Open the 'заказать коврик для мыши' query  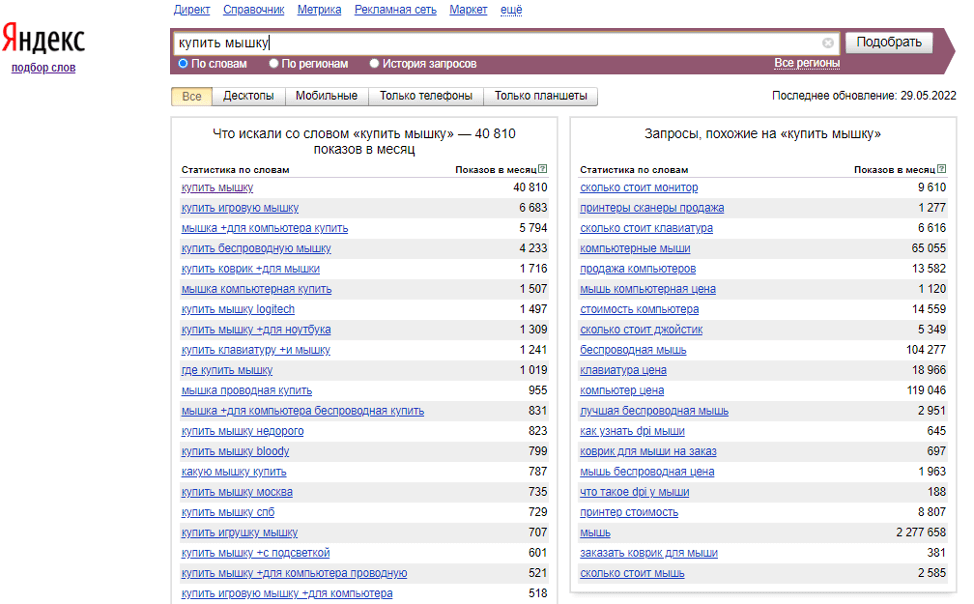point(649,553)
